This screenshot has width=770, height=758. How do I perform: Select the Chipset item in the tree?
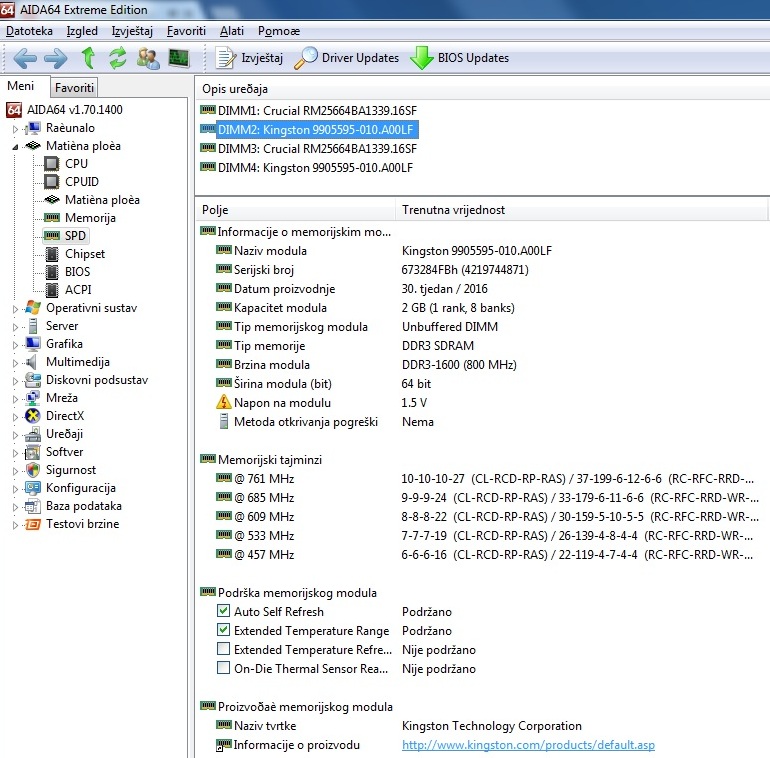tap(85, 254)
